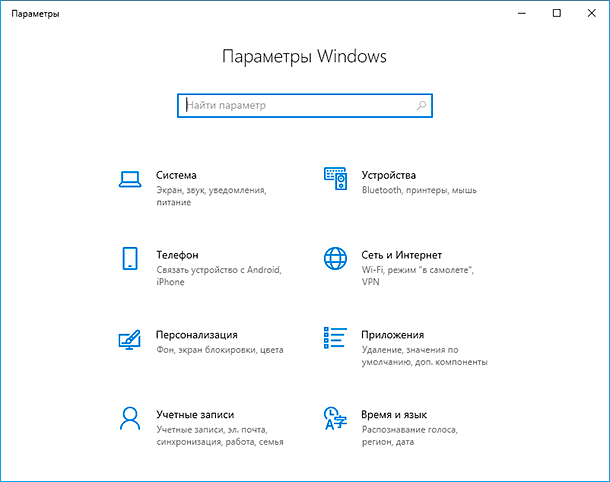This screenshot has width=610, height=482.
Task: Click the Телефон phone icon
Action: 130,258
